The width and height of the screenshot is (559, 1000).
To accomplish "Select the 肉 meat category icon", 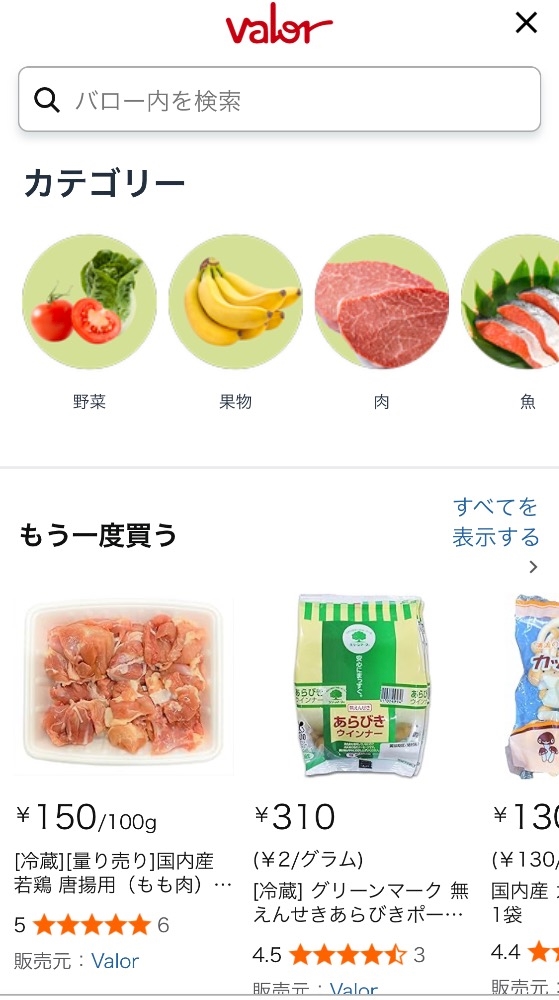I will coord(382,302).
